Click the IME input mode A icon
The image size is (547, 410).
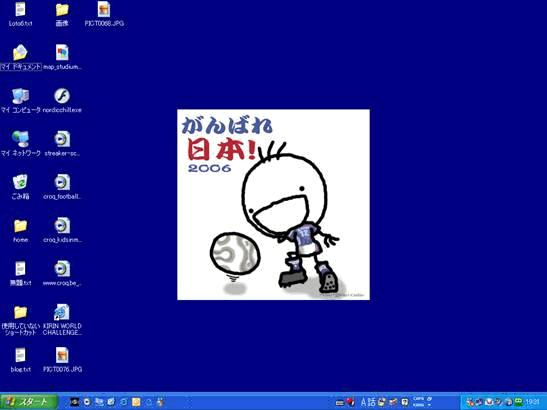pyautogui.click(x=364, y=402)
